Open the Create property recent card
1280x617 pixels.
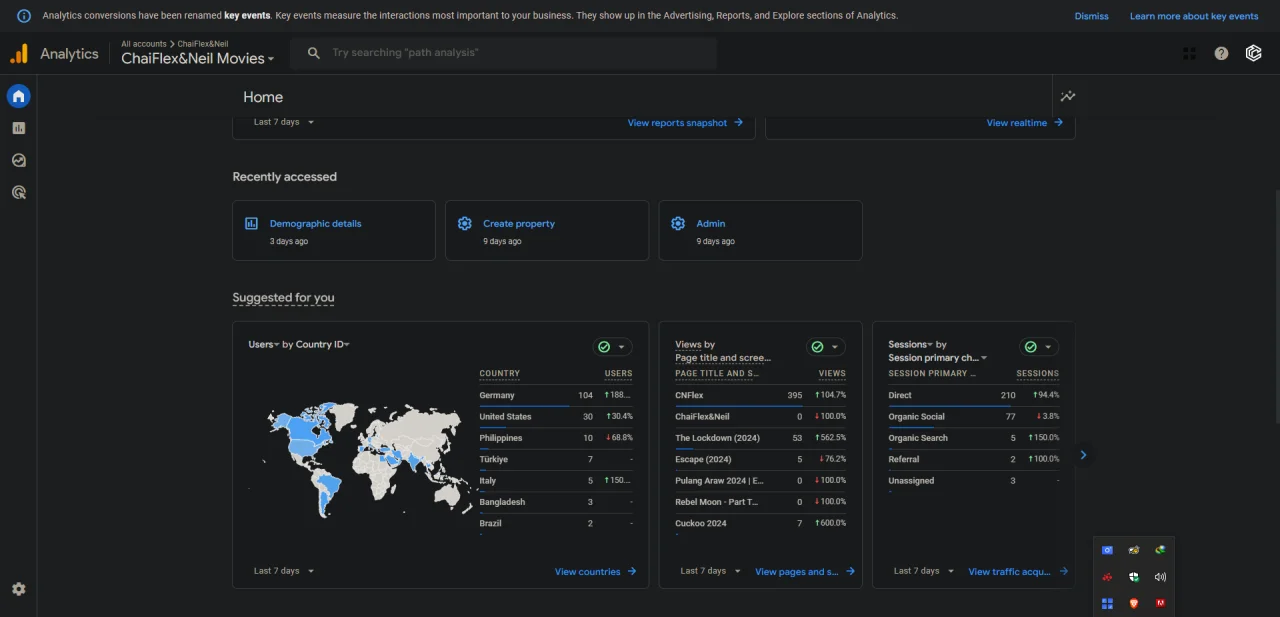click(x=547, y=231)
